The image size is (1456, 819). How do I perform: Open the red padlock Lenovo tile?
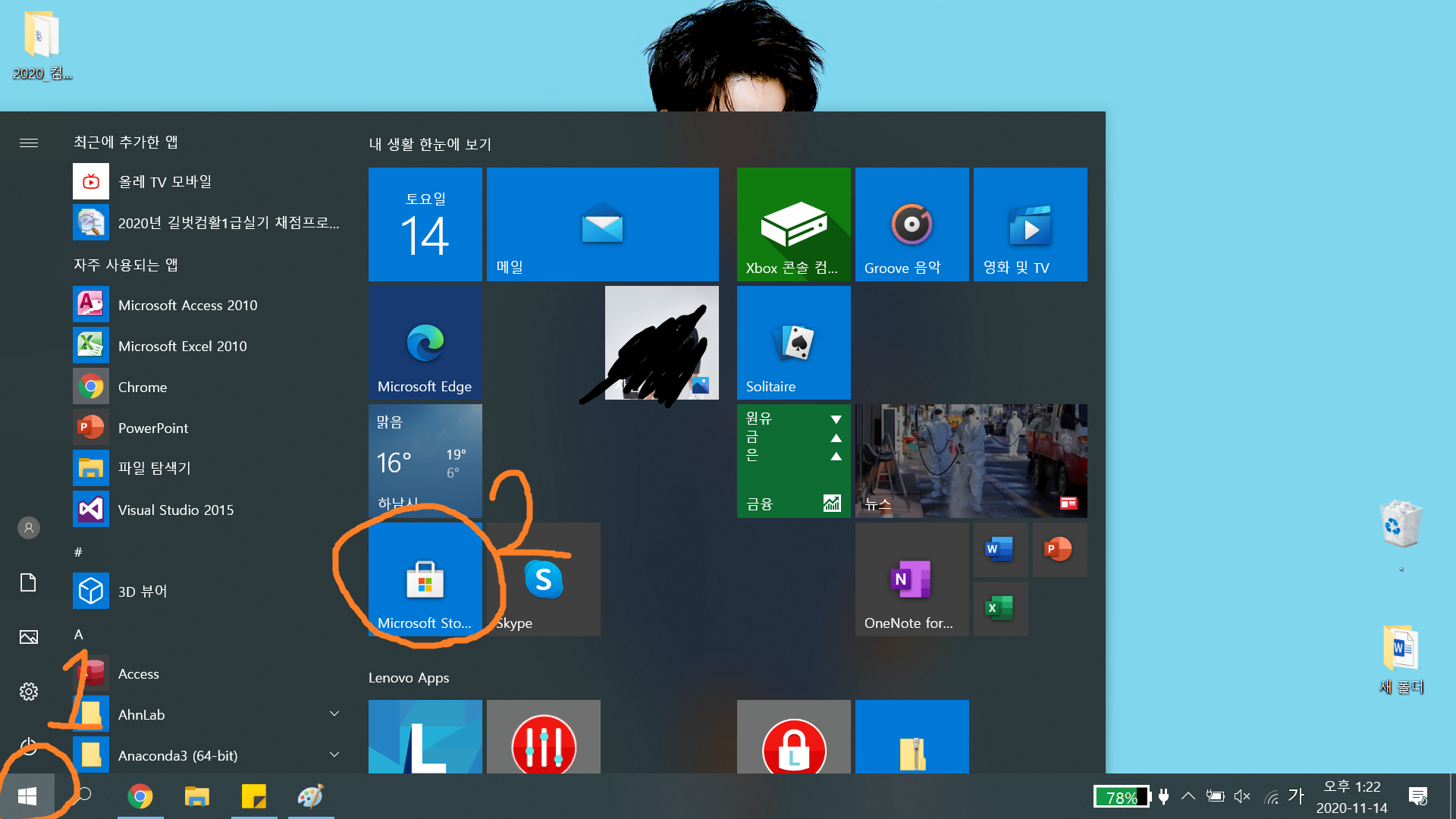tap(794, 737)
